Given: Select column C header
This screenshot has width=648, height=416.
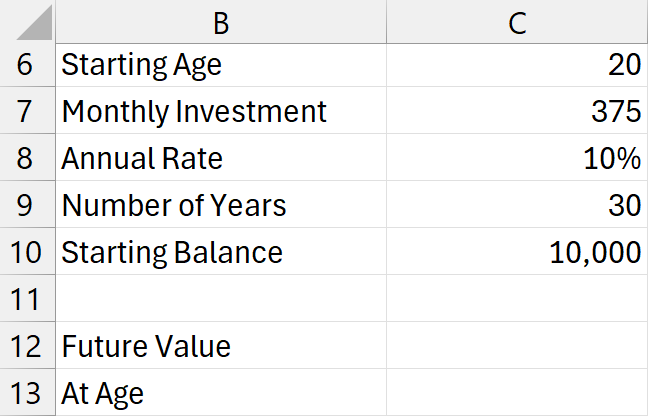Looking at the screenshot, I should (517, 22).
